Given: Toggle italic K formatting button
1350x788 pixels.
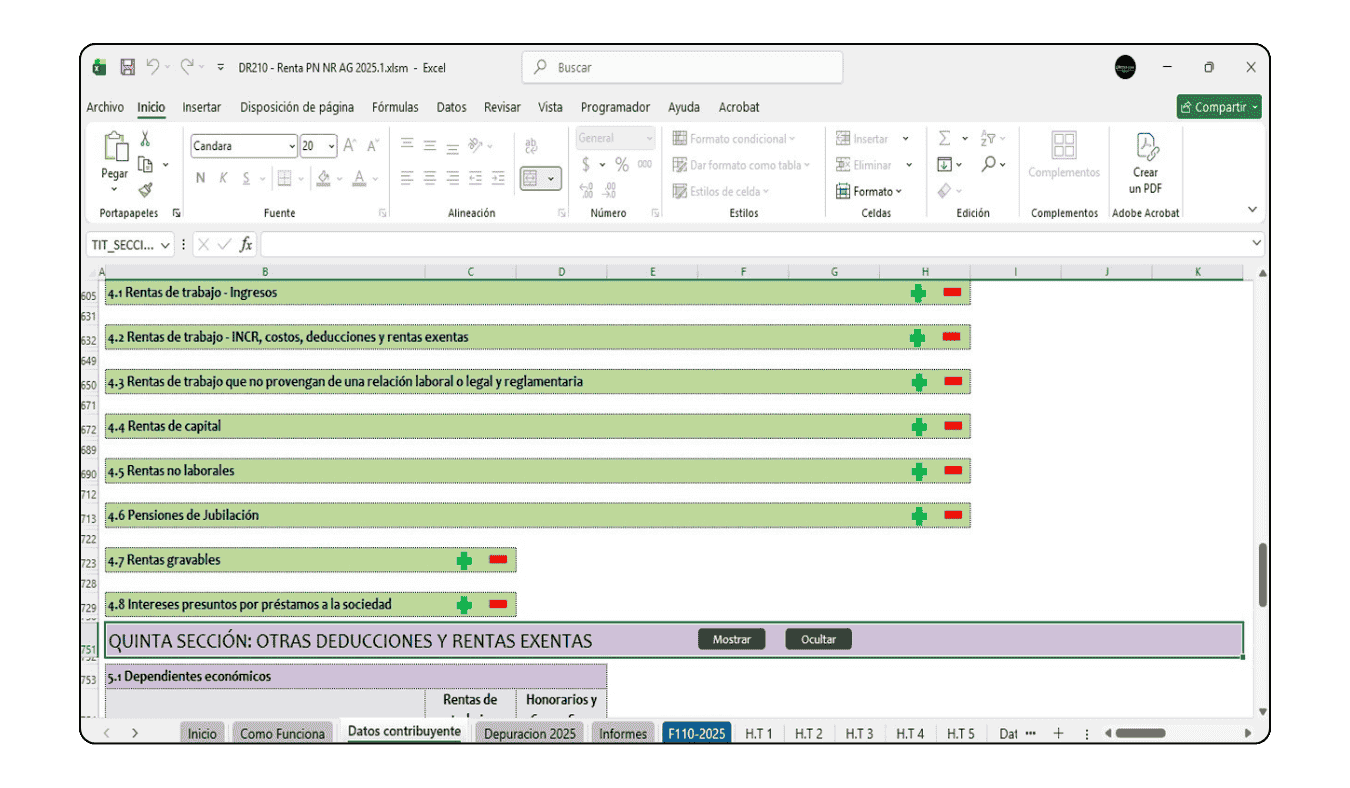Looking at the screenshot, I should (x=223, y=178).
